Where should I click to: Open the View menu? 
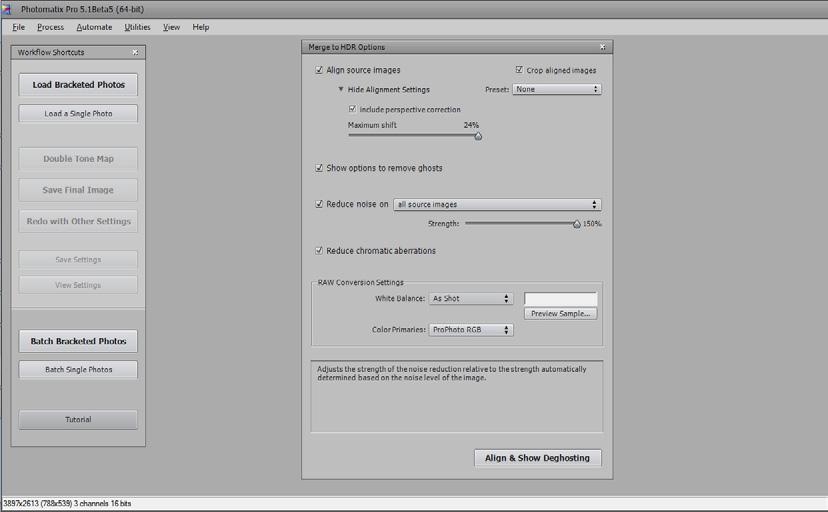click(x=171, y=27)
